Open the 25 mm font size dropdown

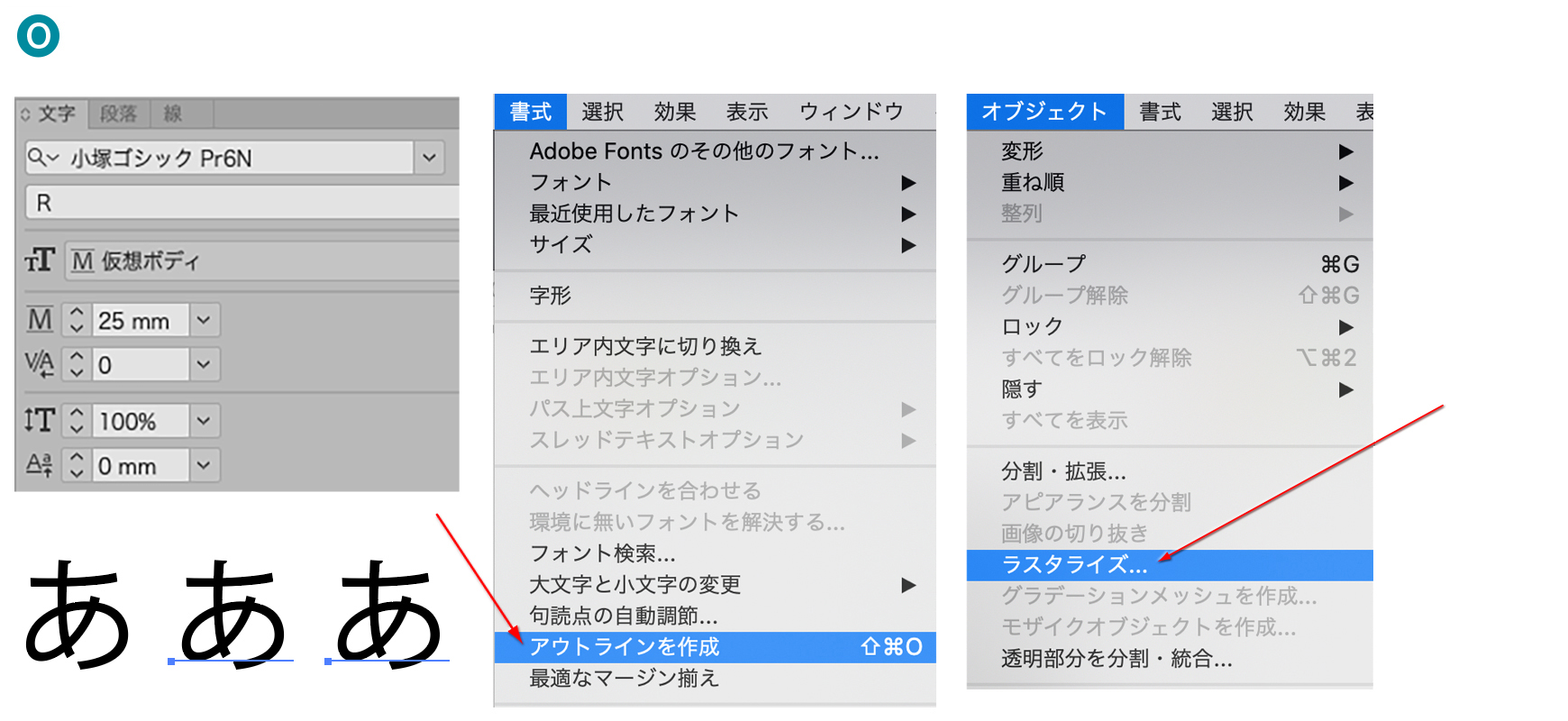coord(205,320)
